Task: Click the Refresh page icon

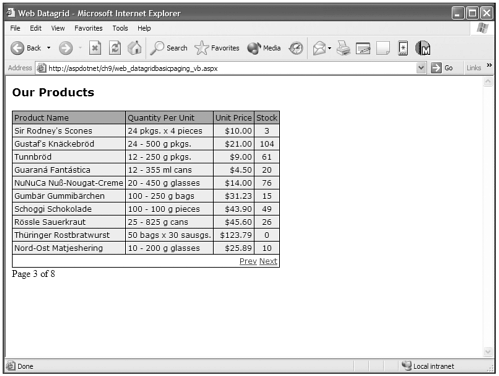Action: point(115,48)
